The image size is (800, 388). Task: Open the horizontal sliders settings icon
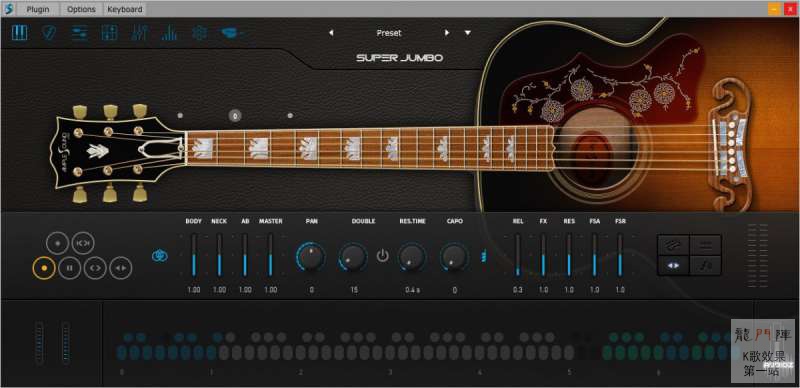(x=79, y=33)
